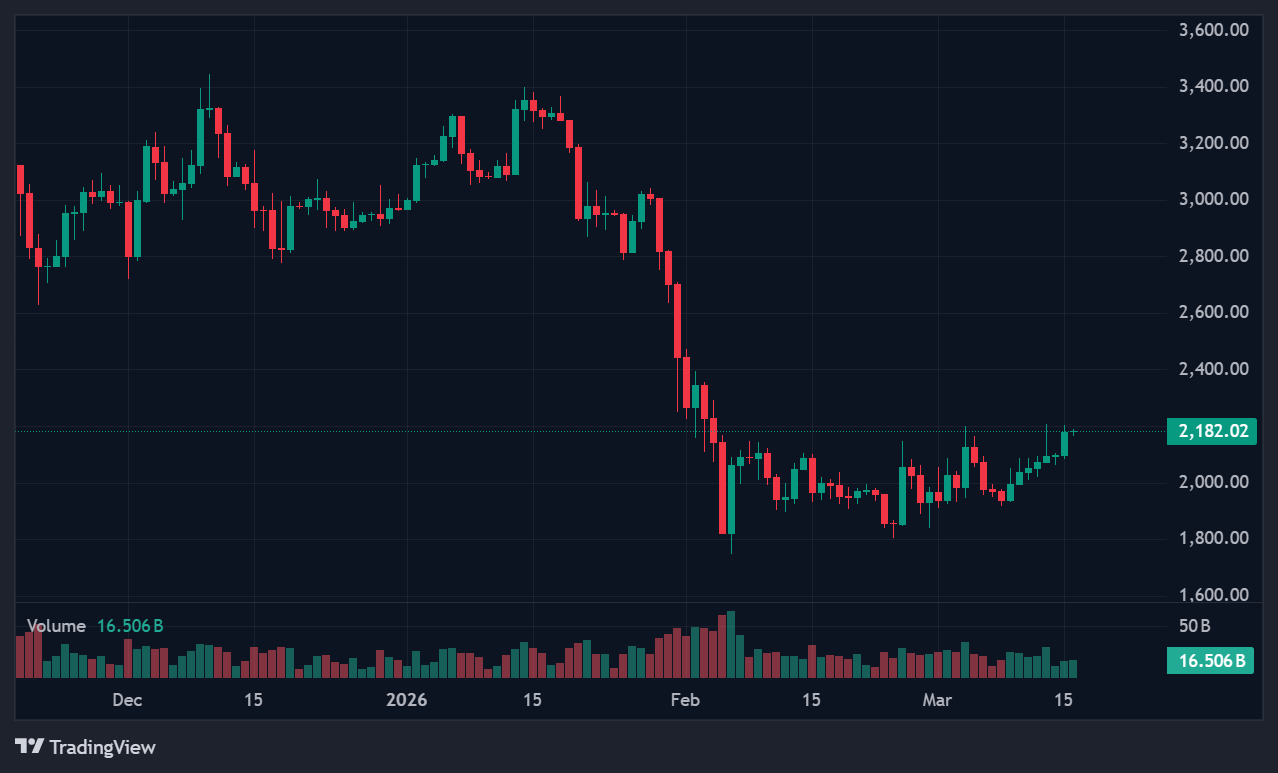Select the 1,600.00 price axis label

point(1214,595)
